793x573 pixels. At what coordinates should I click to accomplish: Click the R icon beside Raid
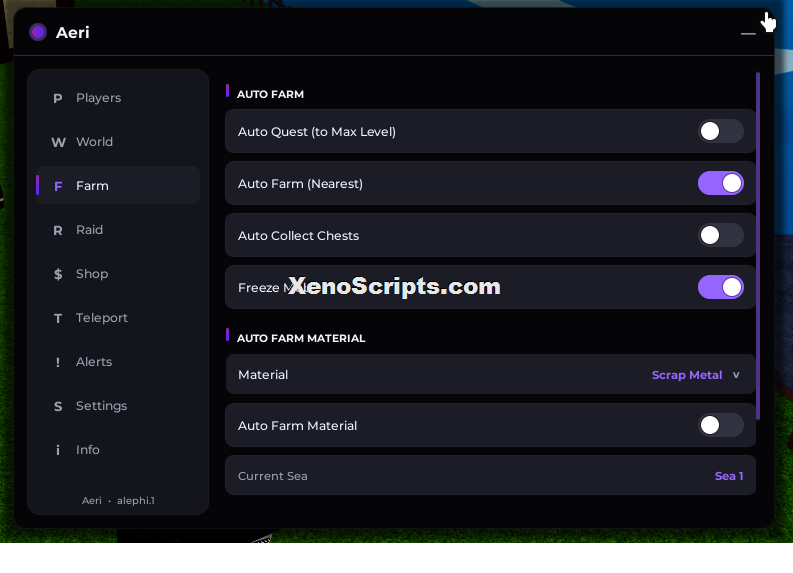coord(58,230)
